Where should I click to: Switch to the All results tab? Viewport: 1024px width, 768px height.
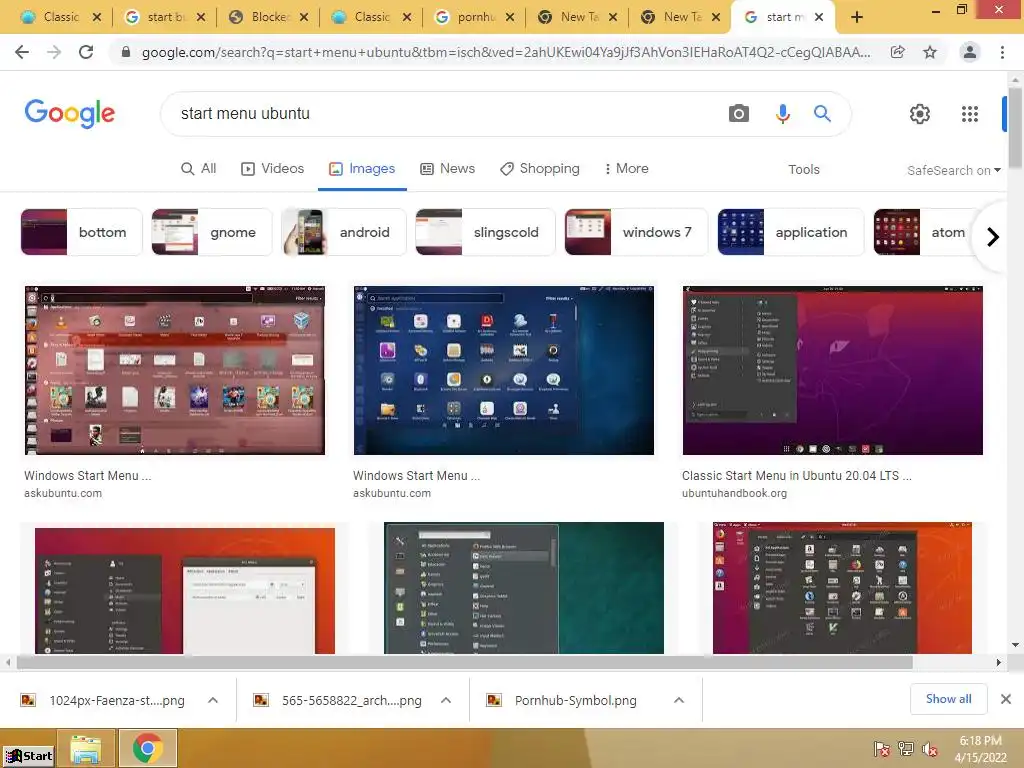(x=199, y=168)
